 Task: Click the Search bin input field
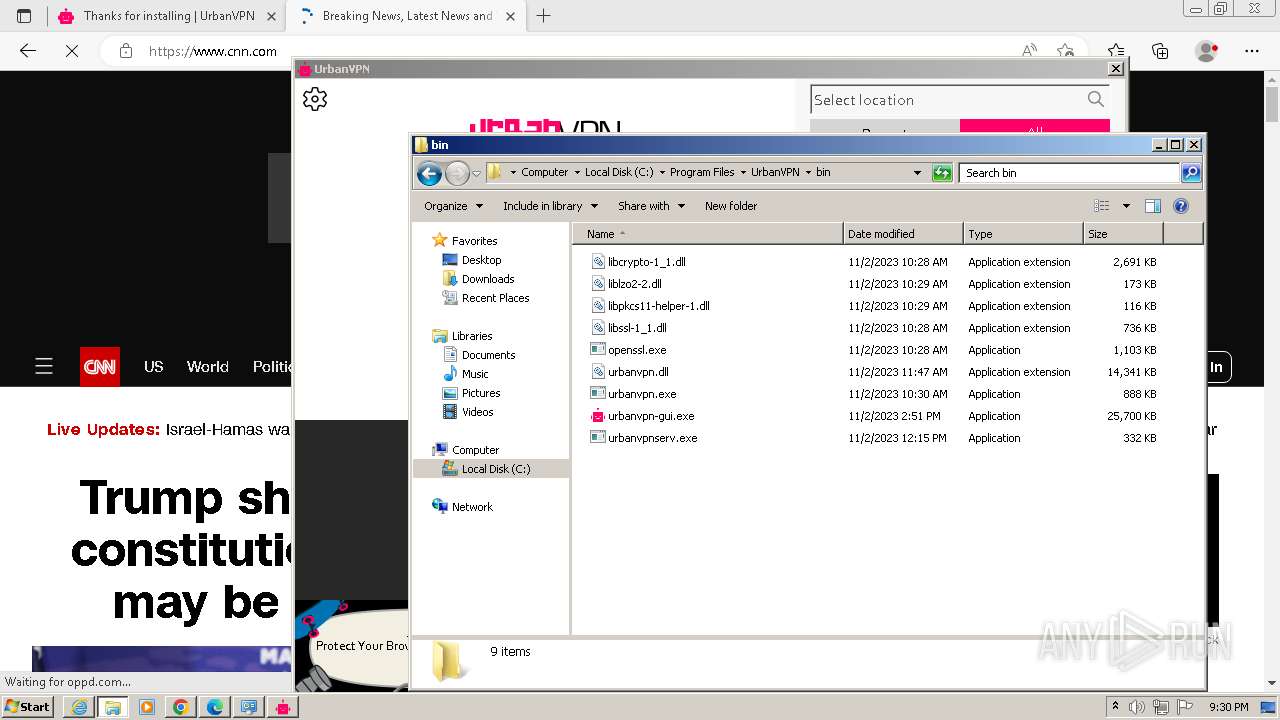point(1069,173)
